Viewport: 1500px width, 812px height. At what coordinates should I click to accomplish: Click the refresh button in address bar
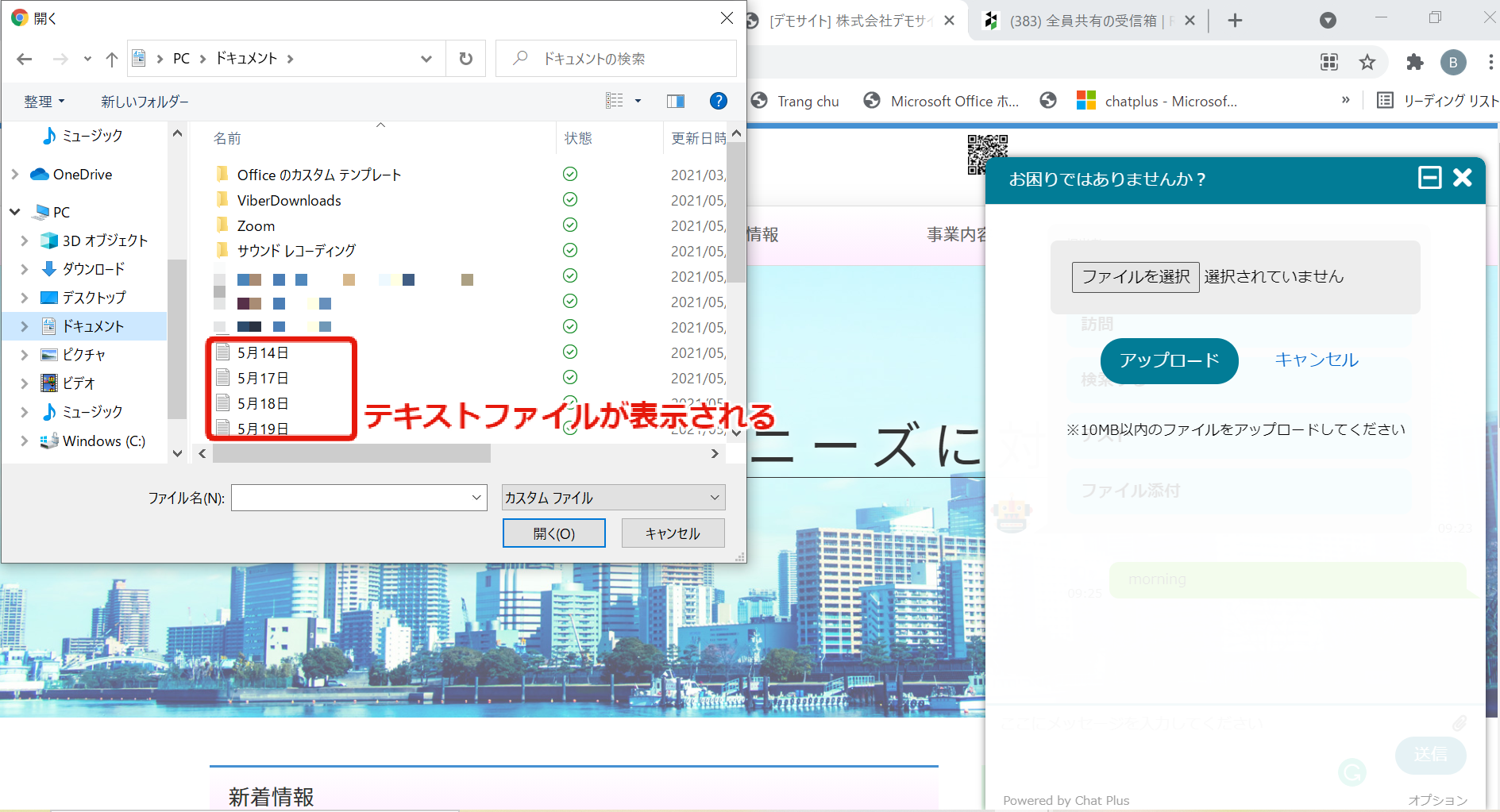(x=466, y=59)
